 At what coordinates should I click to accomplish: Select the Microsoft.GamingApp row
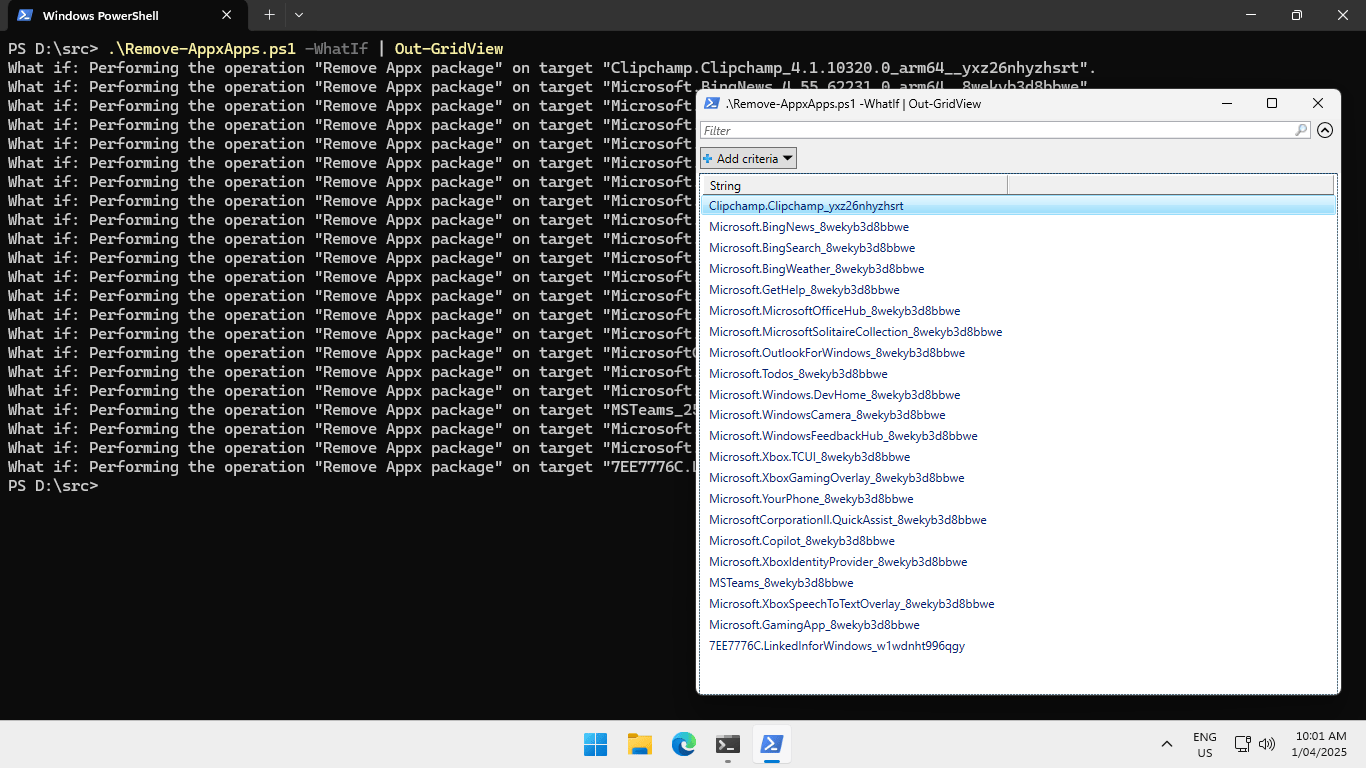[x=1018, y=625]
